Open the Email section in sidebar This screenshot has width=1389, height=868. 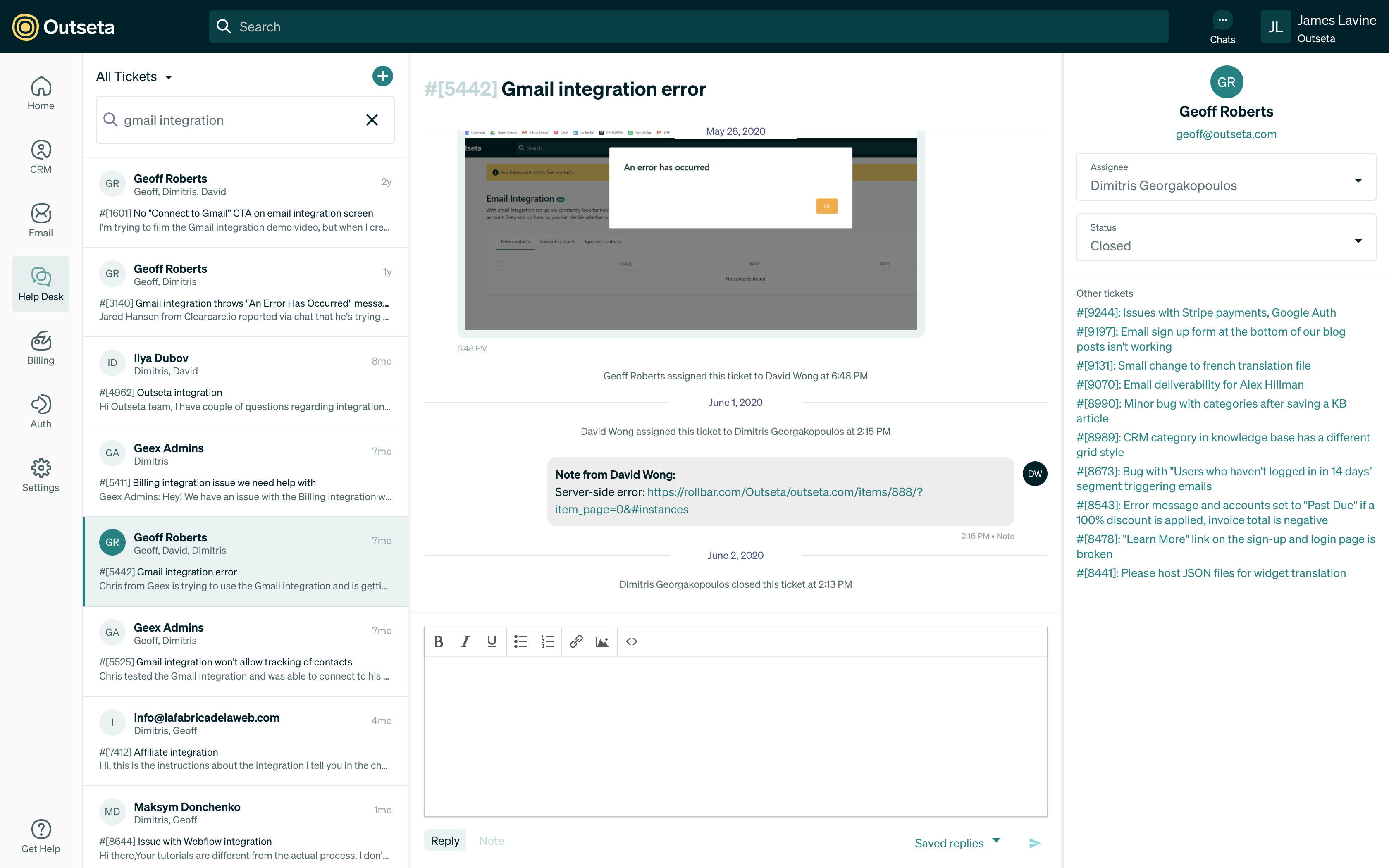(41, 220)
